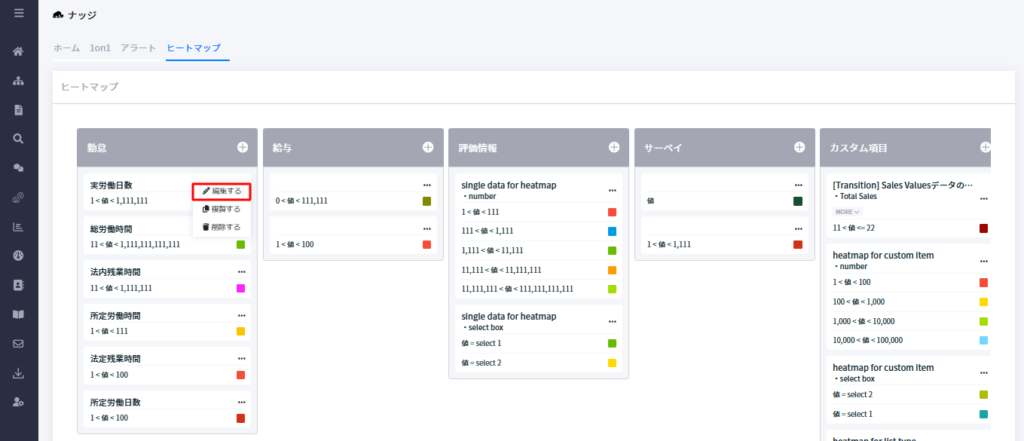Open the chat bubbles sidebar icon
Image resolution: width=1024 pixels, height=441 pixels.
pos(19,168)
